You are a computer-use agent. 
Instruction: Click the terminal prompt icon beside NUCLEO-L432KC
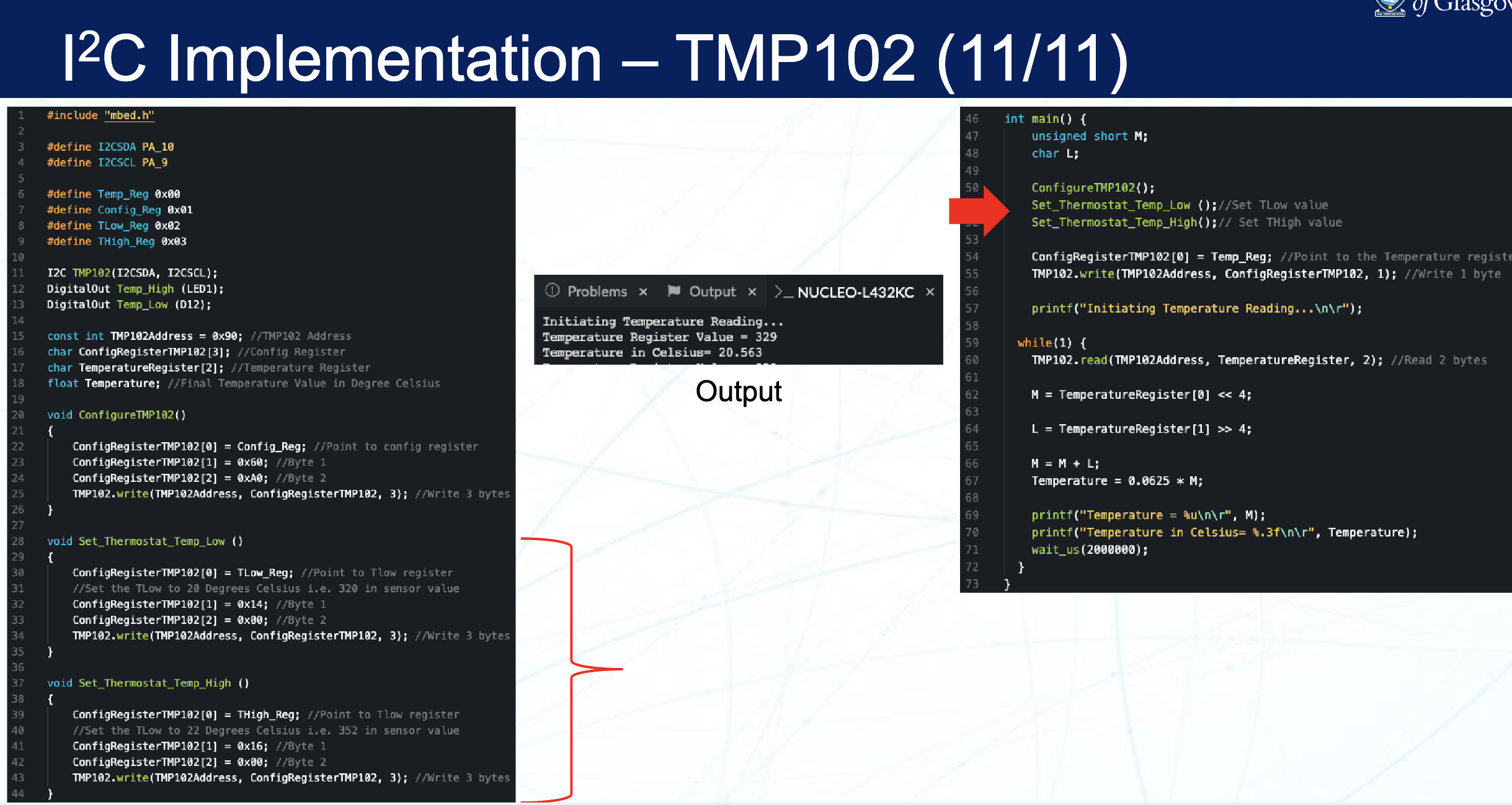(x=783, y=292)
